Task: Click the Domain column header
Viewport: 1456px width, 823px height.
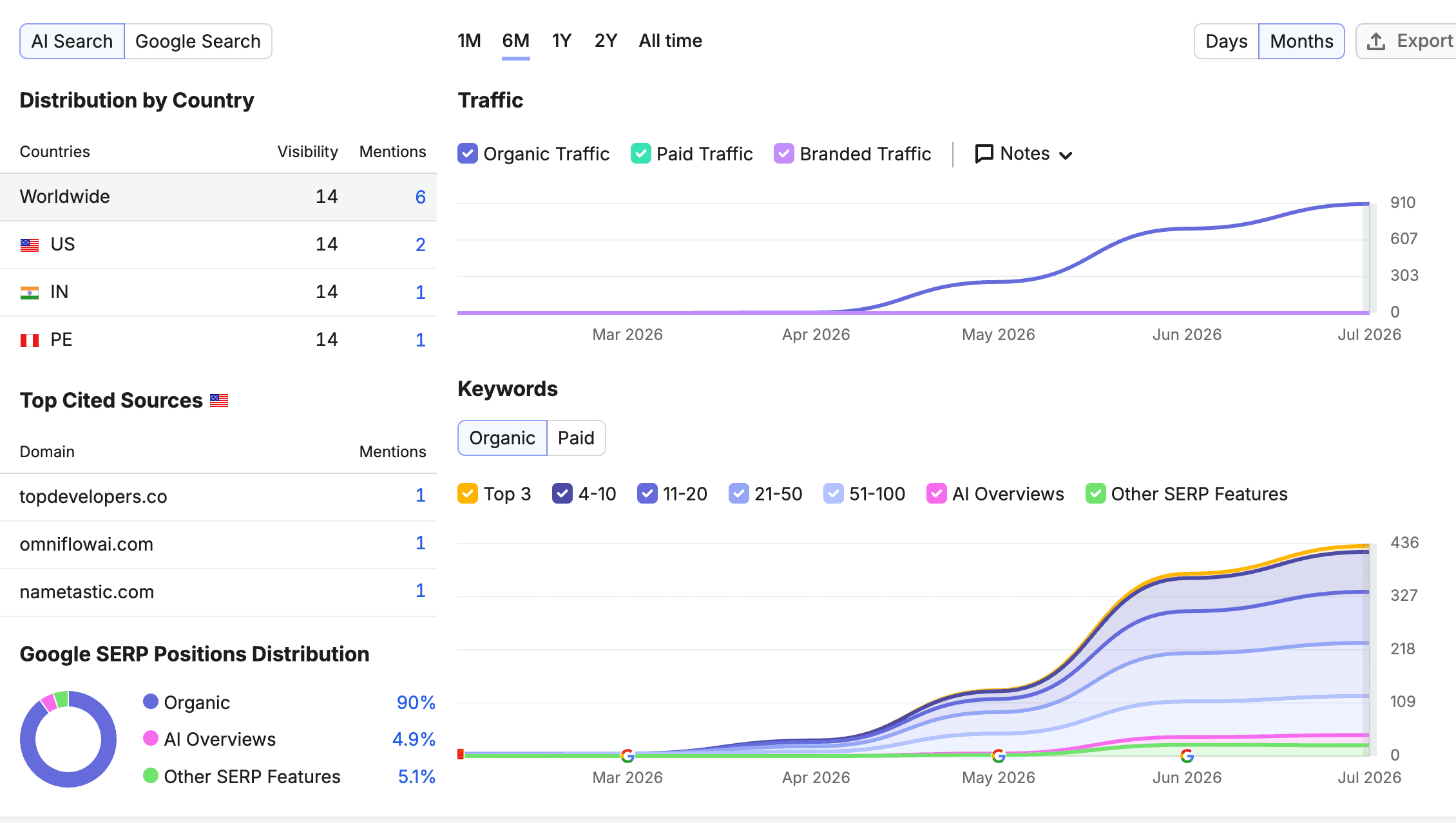Action: [x=47, y=452]
